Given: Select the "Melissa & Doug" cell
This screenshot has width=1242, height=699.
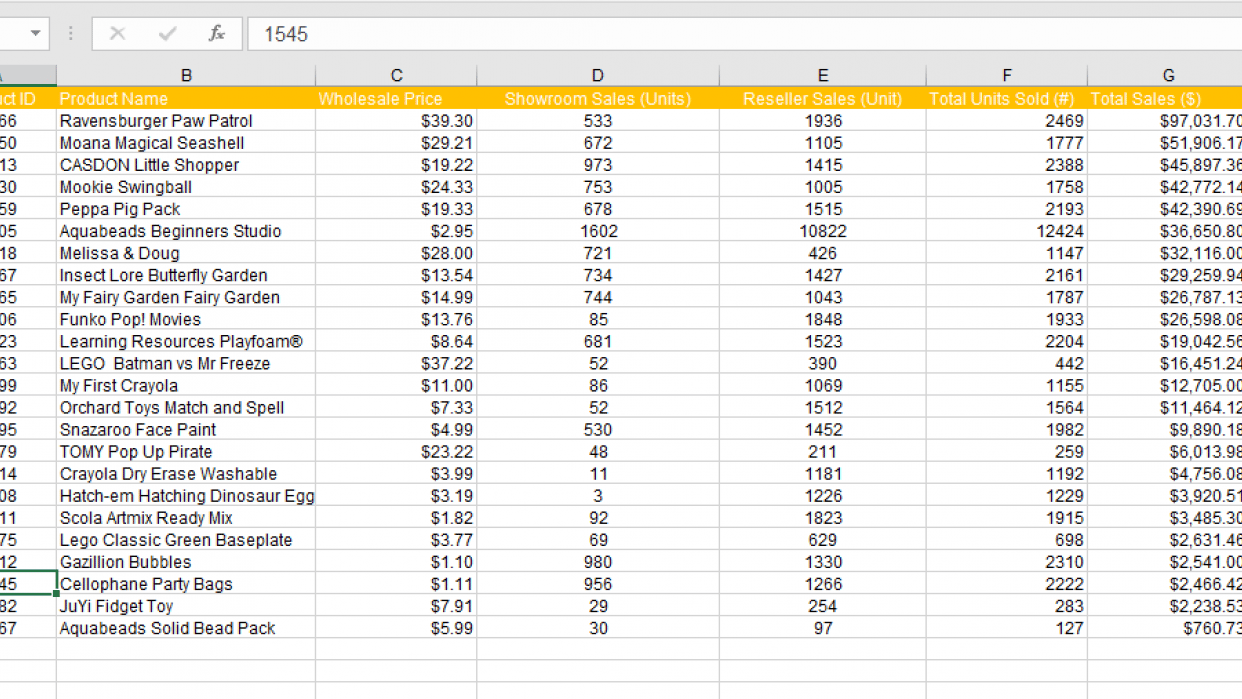Looking at the screenshot, I should (186, 253).
